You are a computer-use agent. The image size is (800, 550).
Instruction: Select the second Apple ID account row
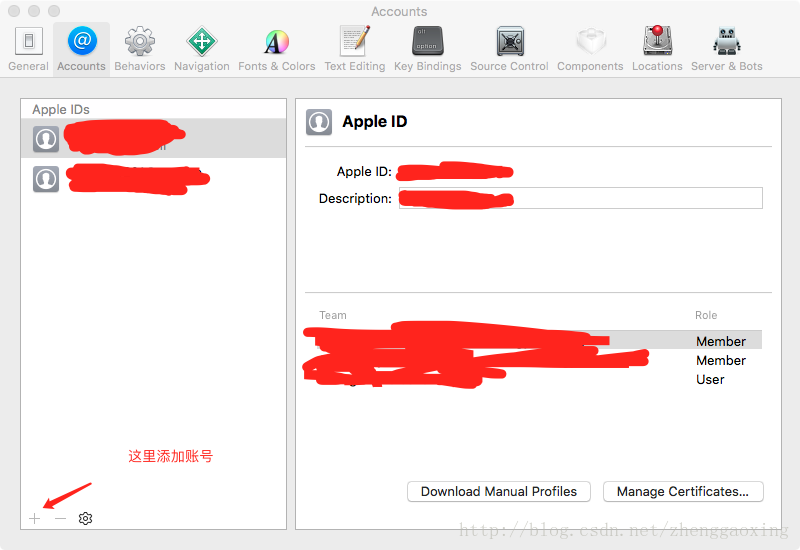(154, 179)
